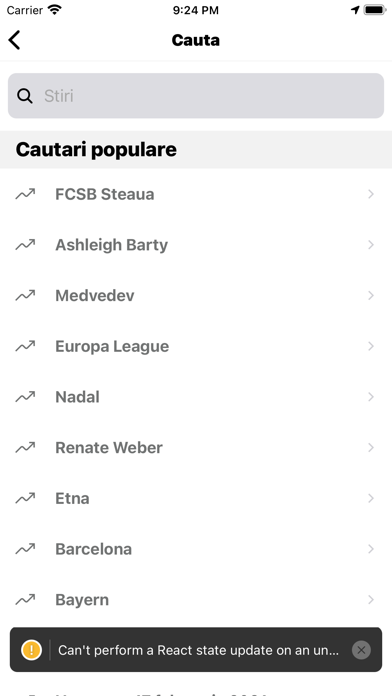The image size is (392, 696).
Task: Open the FCSB Steaua popular search
Action: [x=196, y=194]
